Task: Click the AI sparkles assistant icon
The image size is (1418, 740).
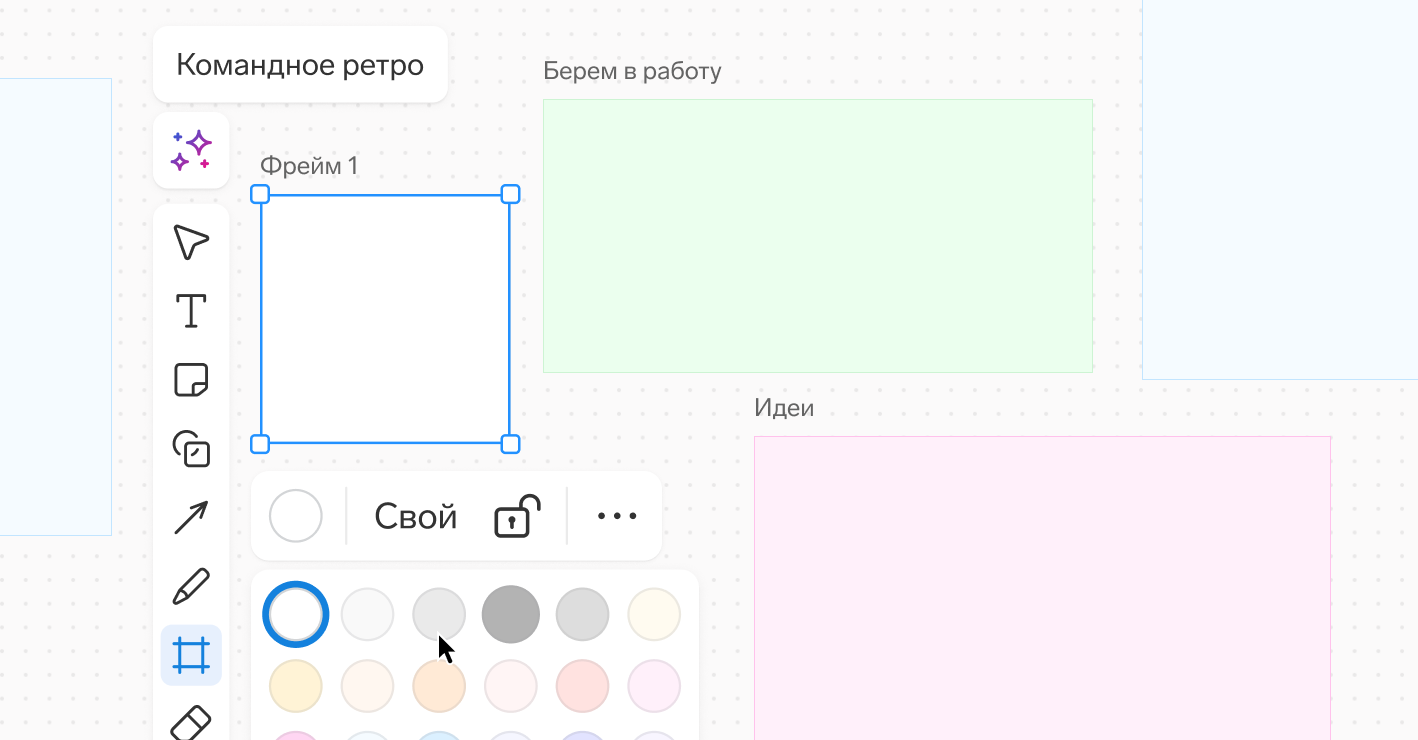Action: tap(191, 150)
